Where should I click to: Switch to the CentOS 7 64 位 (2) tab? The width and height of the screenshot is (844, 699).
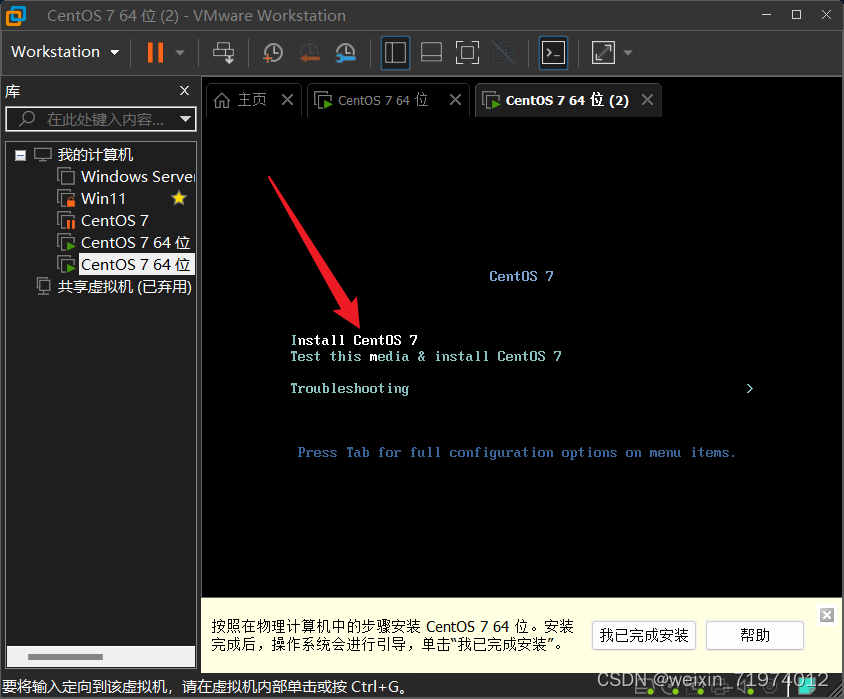pyautogui.click(x=567, y=100)
